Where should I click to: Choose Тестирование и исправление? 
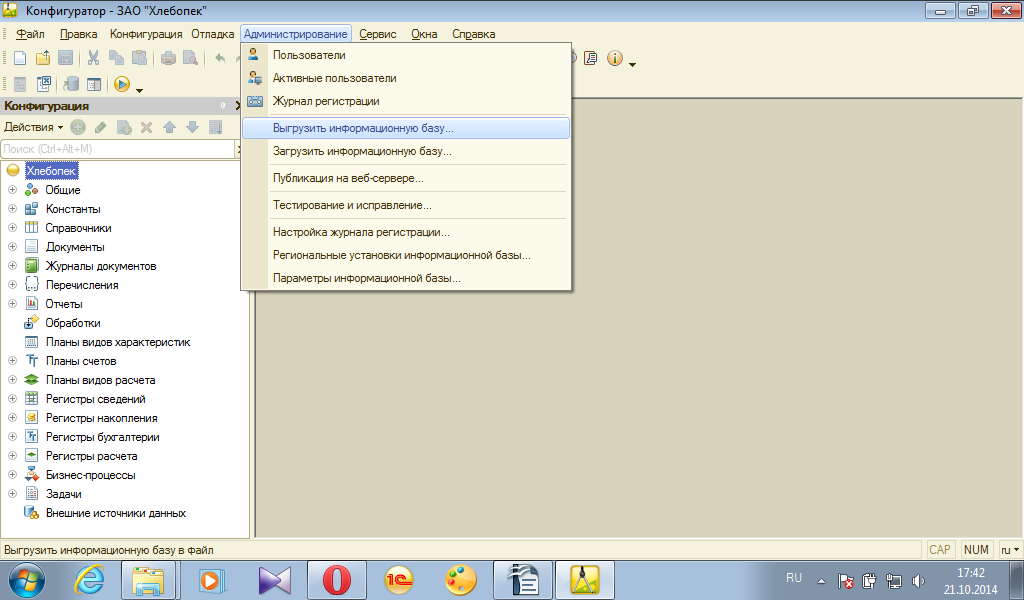click(x=406, y=205)
